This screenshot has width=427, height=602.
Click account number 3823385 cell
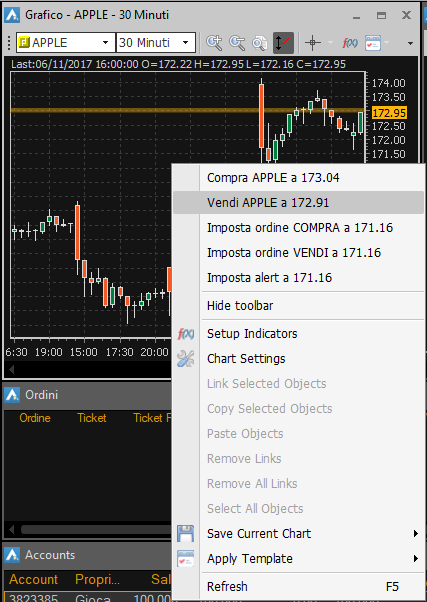tap(33, 597)
